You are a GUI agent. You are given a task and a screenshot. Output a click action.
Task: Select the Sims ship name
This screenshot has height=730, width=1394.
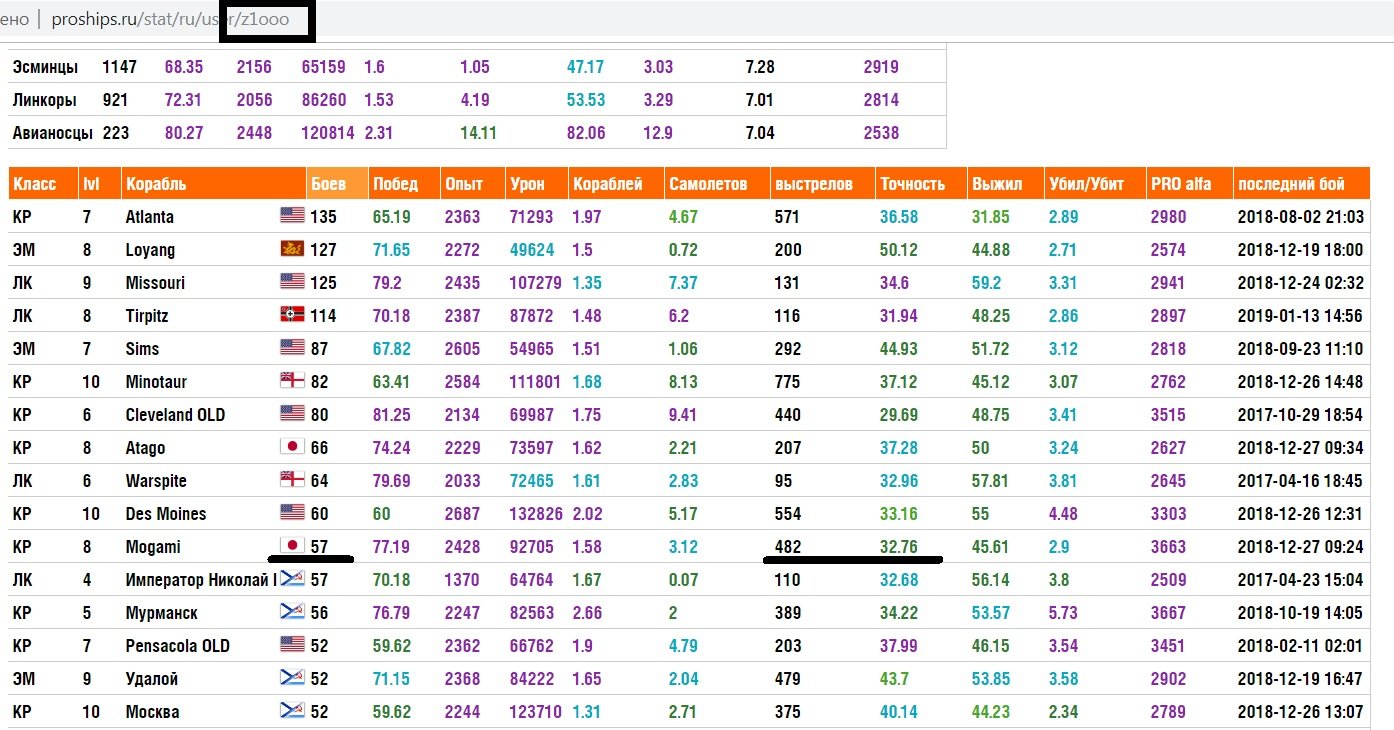(142, 349)
